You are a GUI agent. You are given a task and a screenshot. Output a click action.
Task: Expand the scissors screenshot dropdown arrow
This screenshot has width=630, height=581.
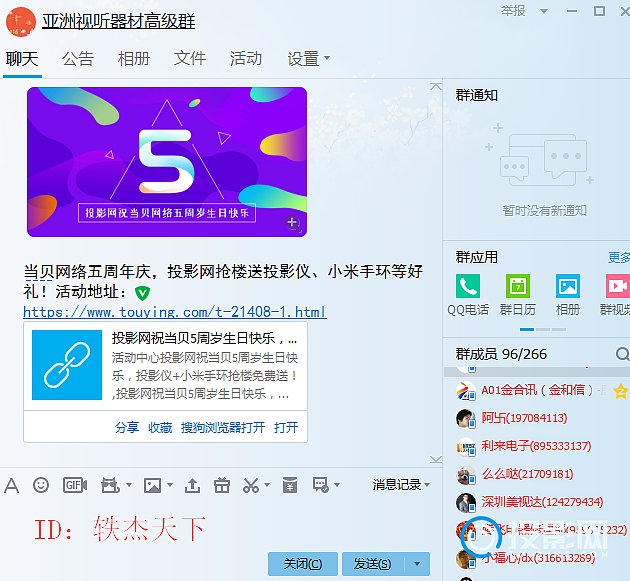(267, 485)
